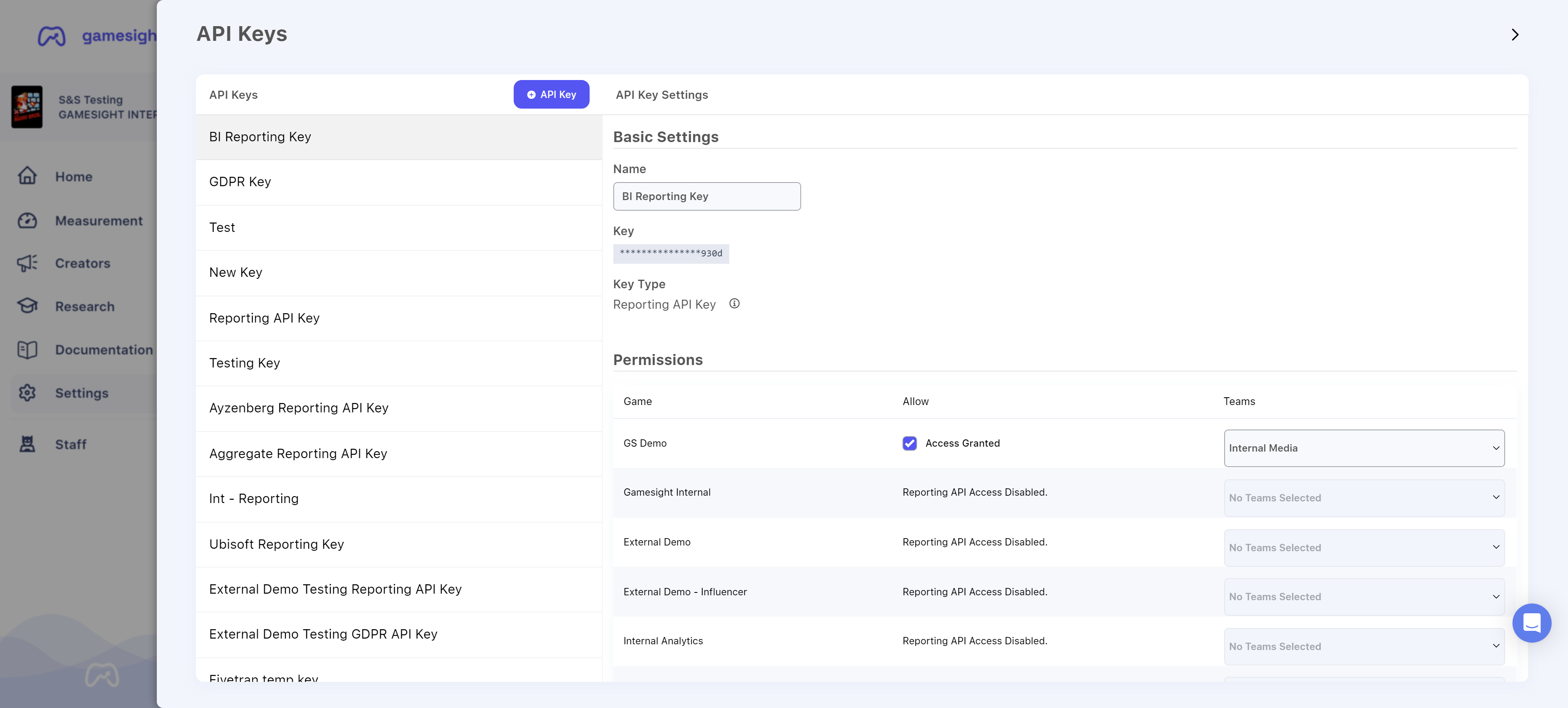
Task: Click the Reporting API Key type label
Action: tap(664, 304)
